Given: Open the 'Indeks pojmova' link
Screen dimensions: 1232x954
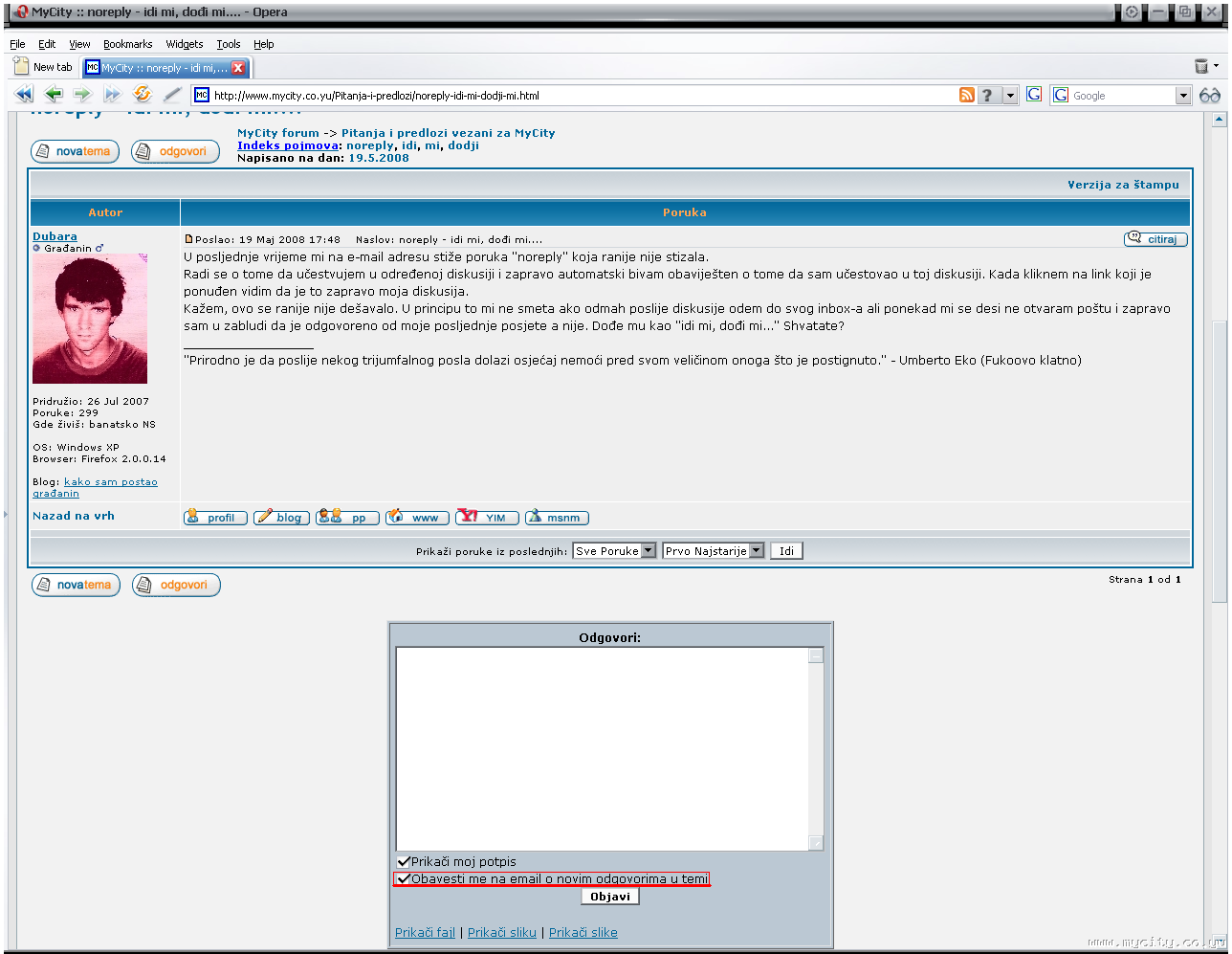Looking at the screenshot, I should click(288, 145).
